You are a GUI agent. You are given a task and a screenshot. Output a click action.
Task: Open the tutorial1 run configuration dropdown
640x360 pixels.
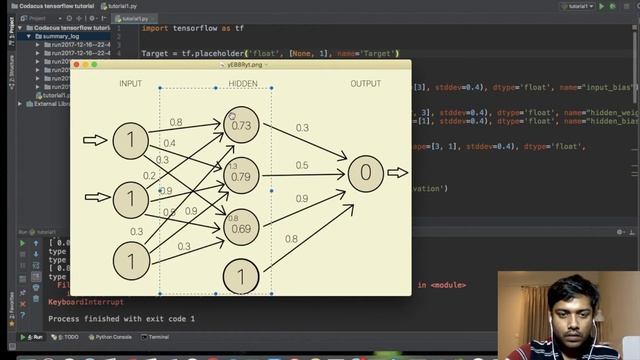(577, 6)
